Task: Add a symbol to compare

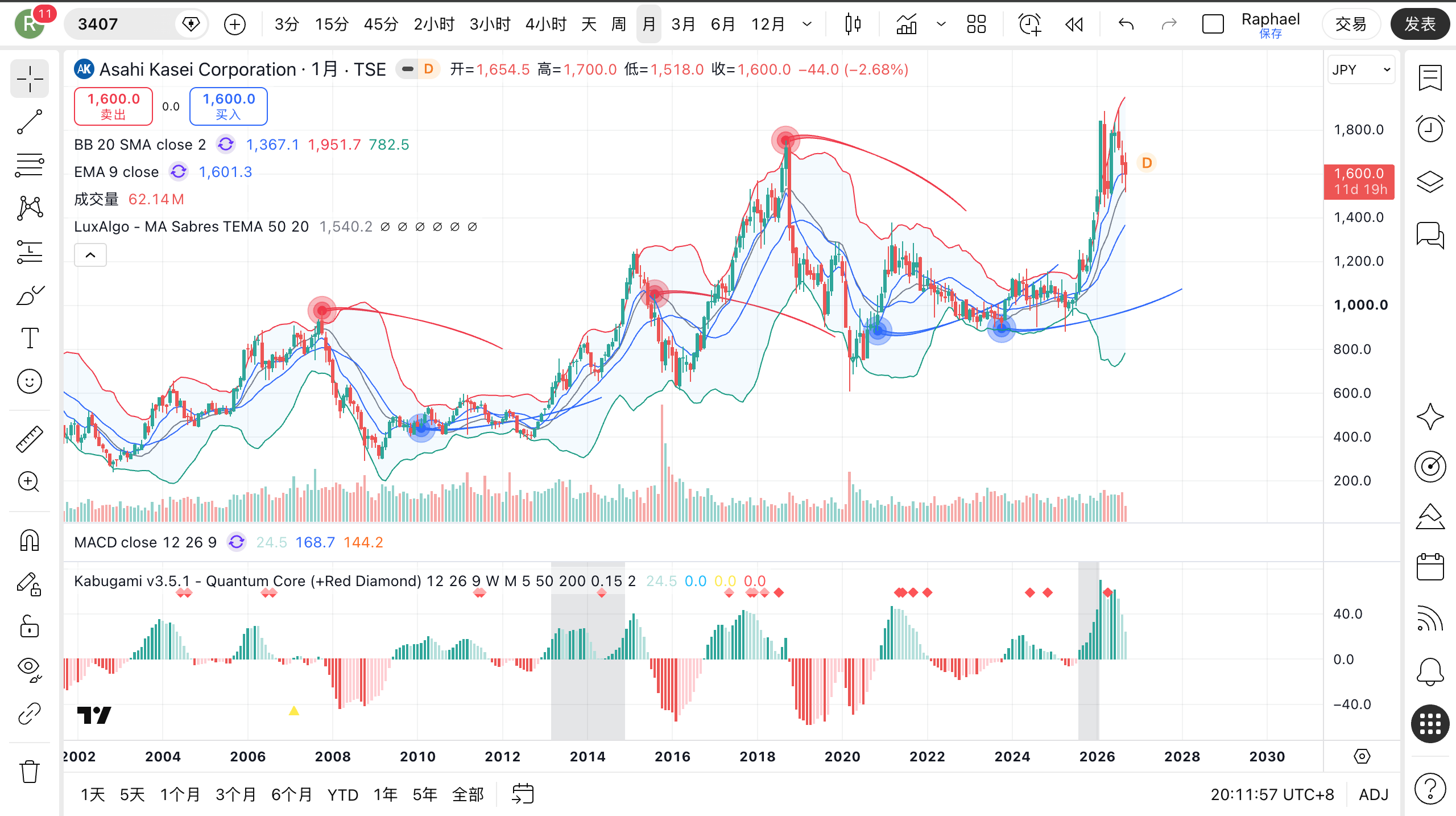Action: coord(235,24)
